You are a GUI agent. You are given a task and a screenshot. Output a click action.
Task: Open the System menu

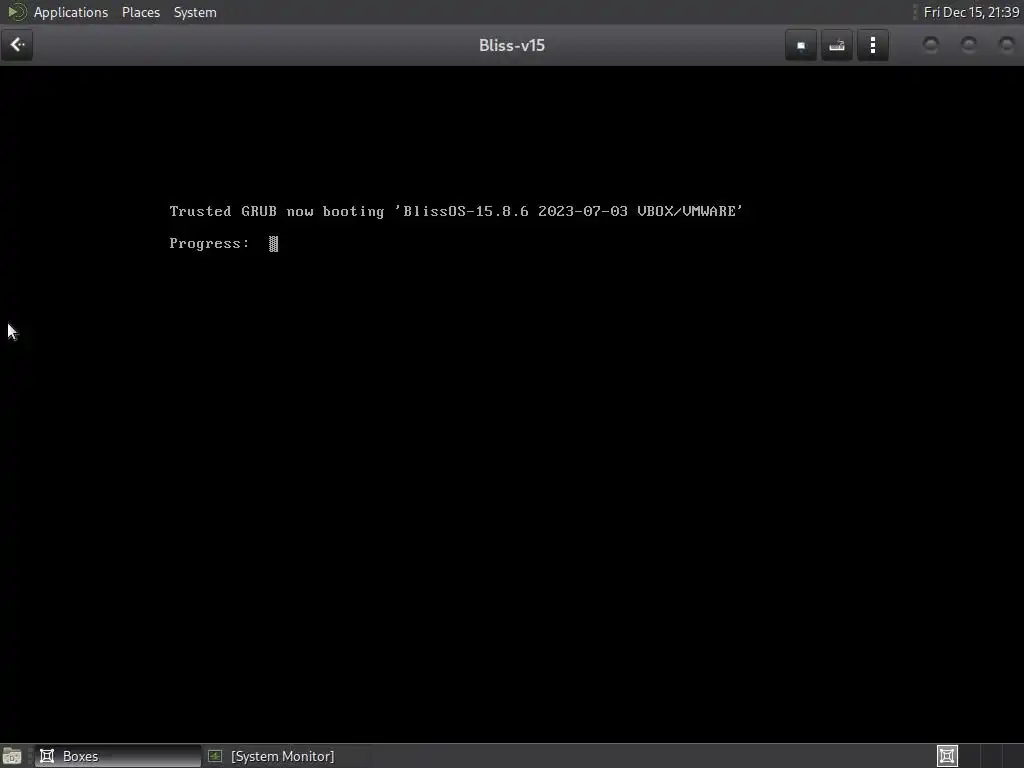click(195, 12)
